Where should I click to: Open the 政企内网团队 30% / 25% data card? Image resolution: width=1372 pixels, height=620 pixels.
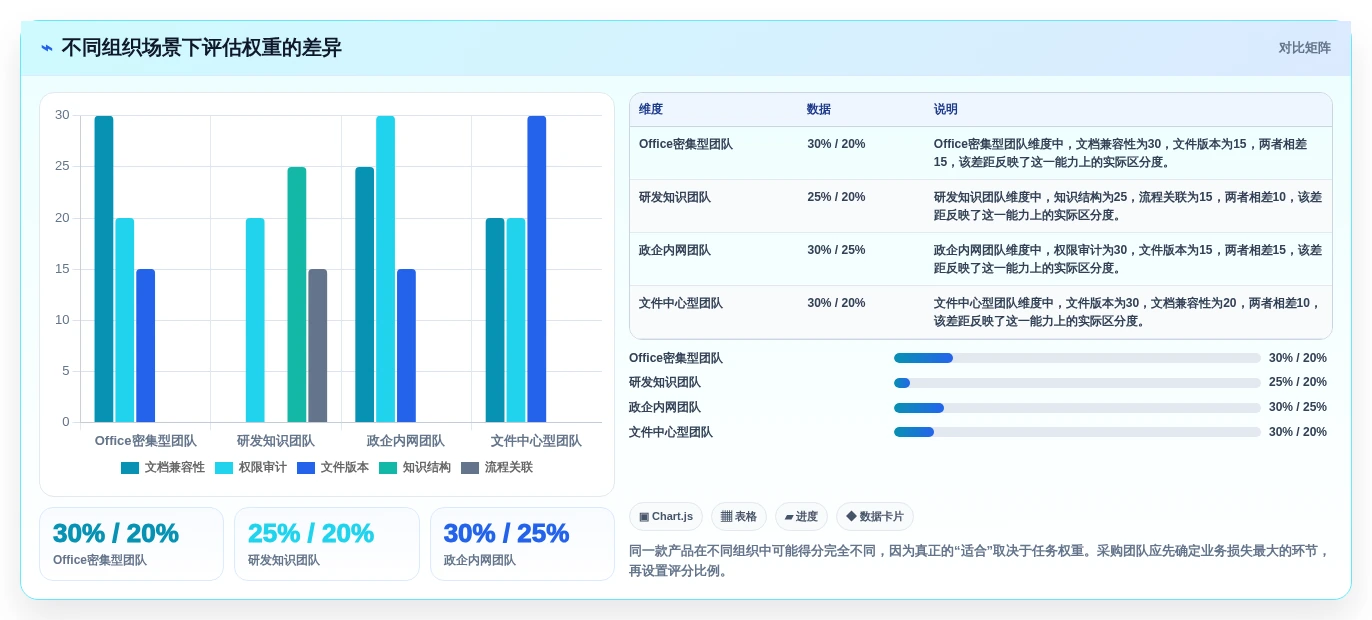pyautogui.click(x=522, y=544)
